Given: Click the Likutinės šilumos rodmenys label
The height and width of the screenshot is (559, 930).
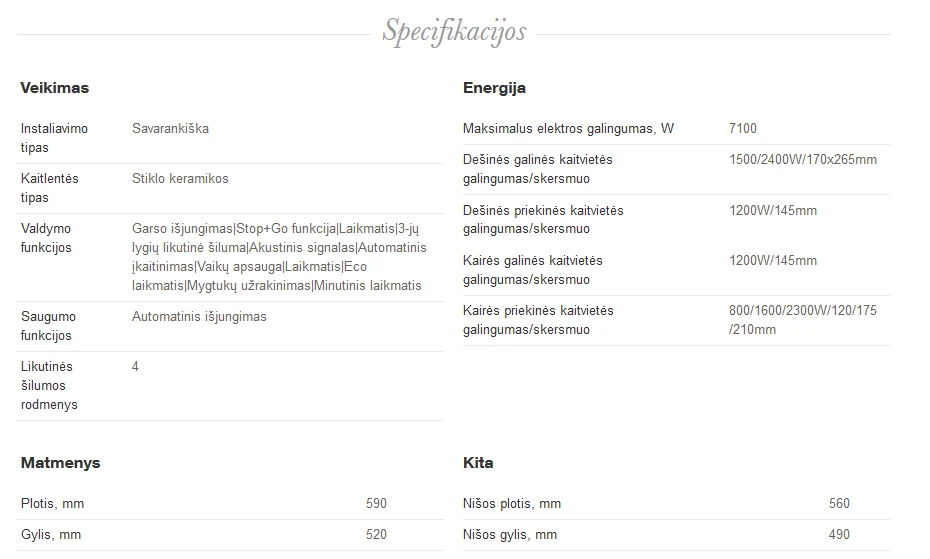Looking at the screenshot, I should (49, 385).
